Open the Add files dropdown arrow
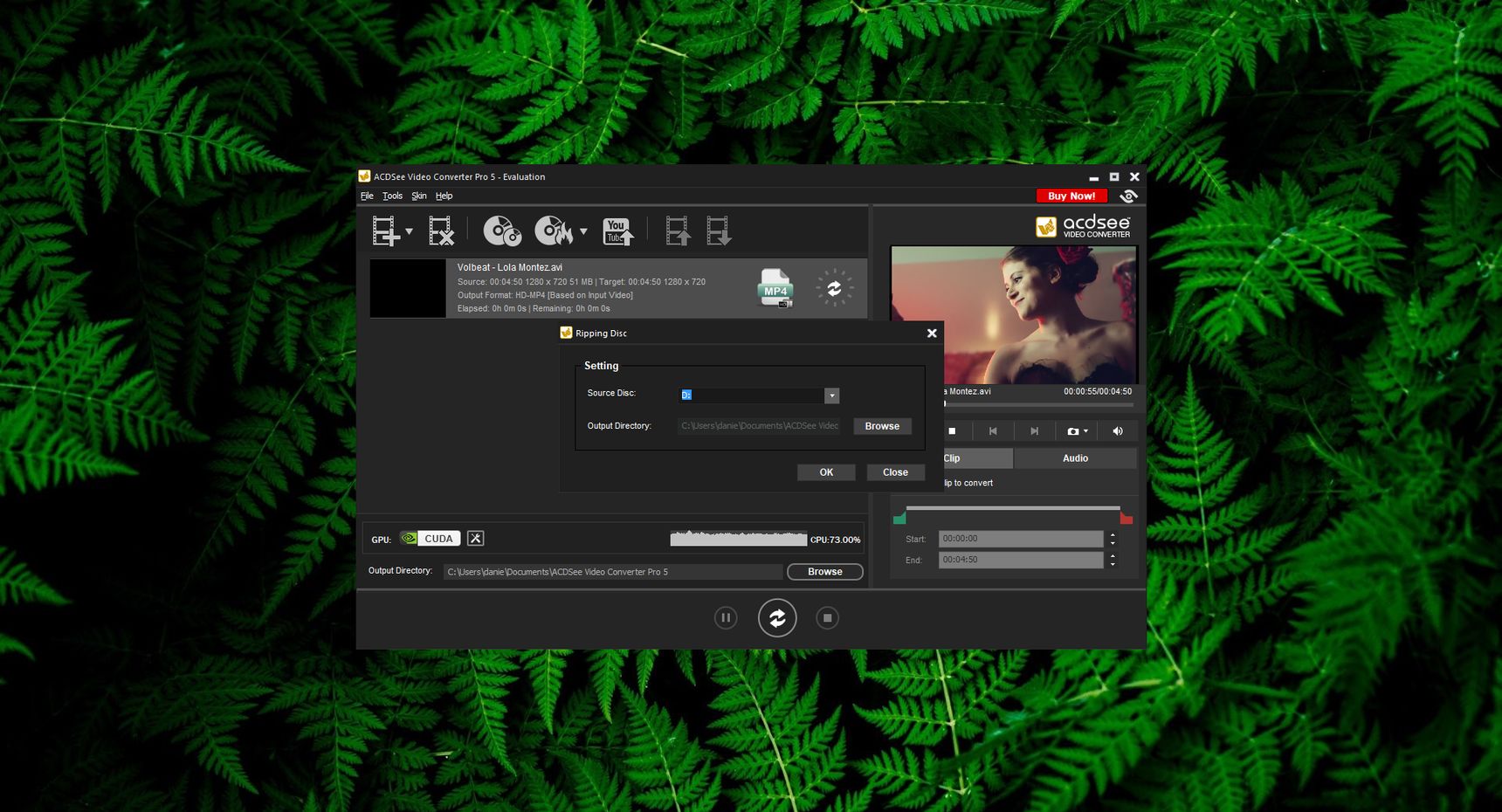Viewport: 1502px width, 812px height. click(409, 231)
